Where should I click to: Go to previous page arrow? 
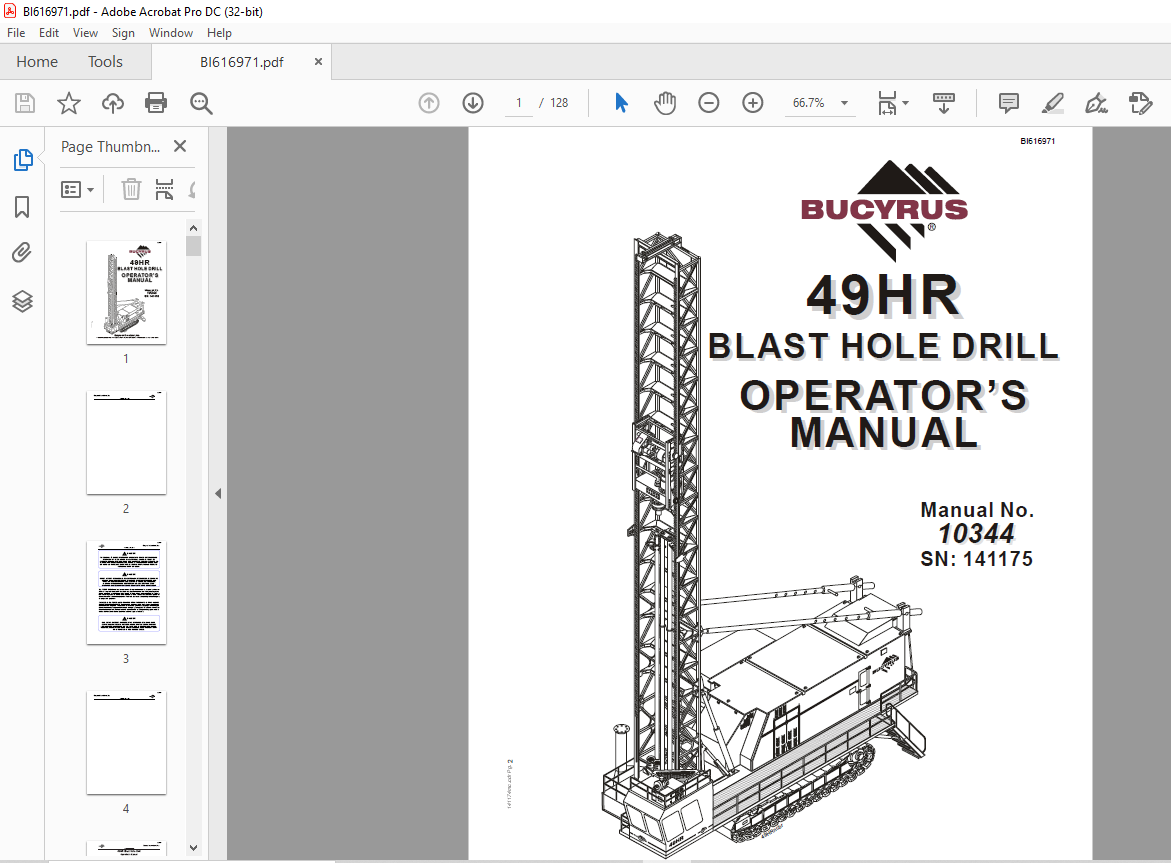(429, 103)
